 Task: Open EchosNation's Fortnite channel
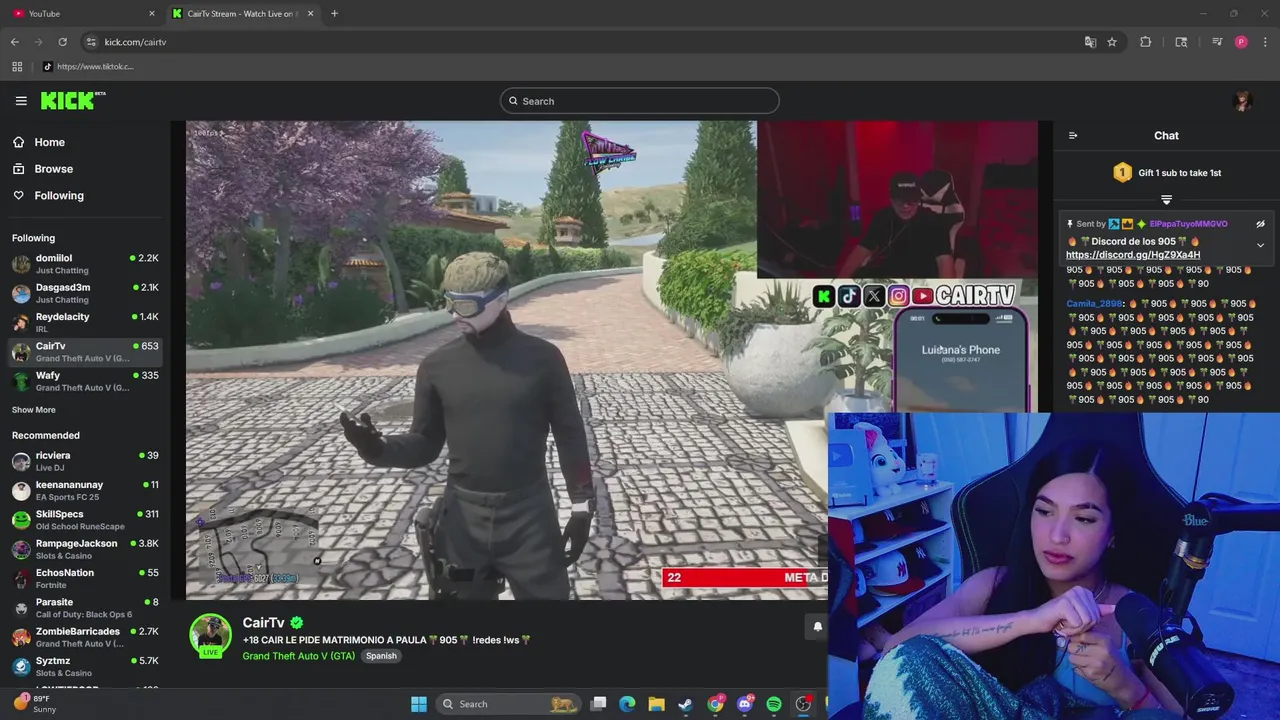(x=85, y=578)
